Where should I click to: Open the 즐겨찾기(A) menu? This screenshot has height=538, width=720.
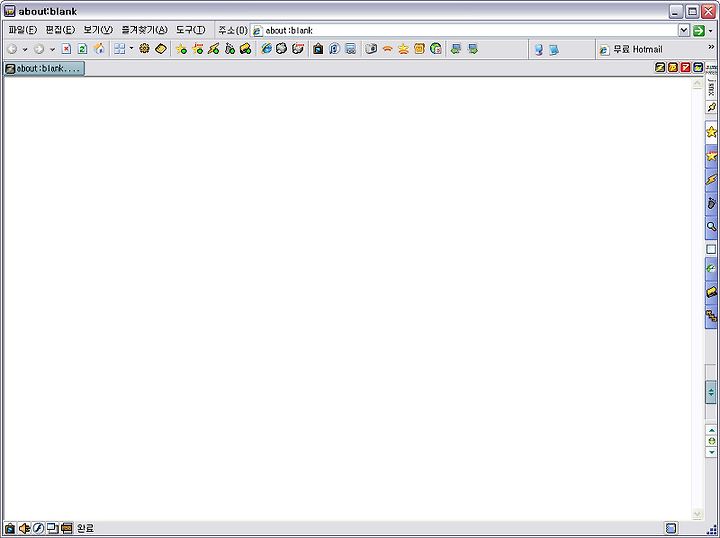144,30
